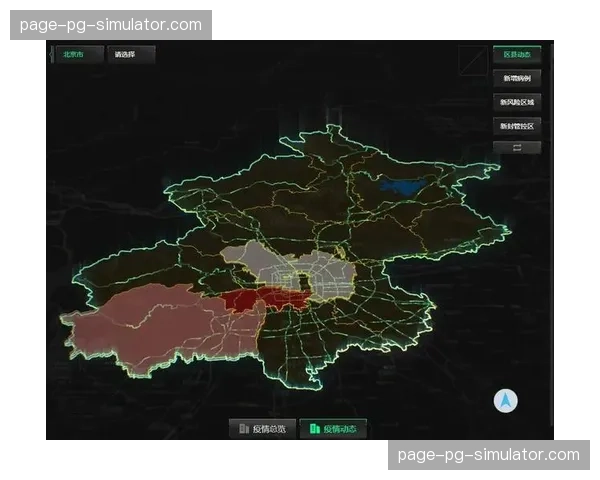Open the 请选择 district dropdown
600x480 pixels.
pos(131,54)
